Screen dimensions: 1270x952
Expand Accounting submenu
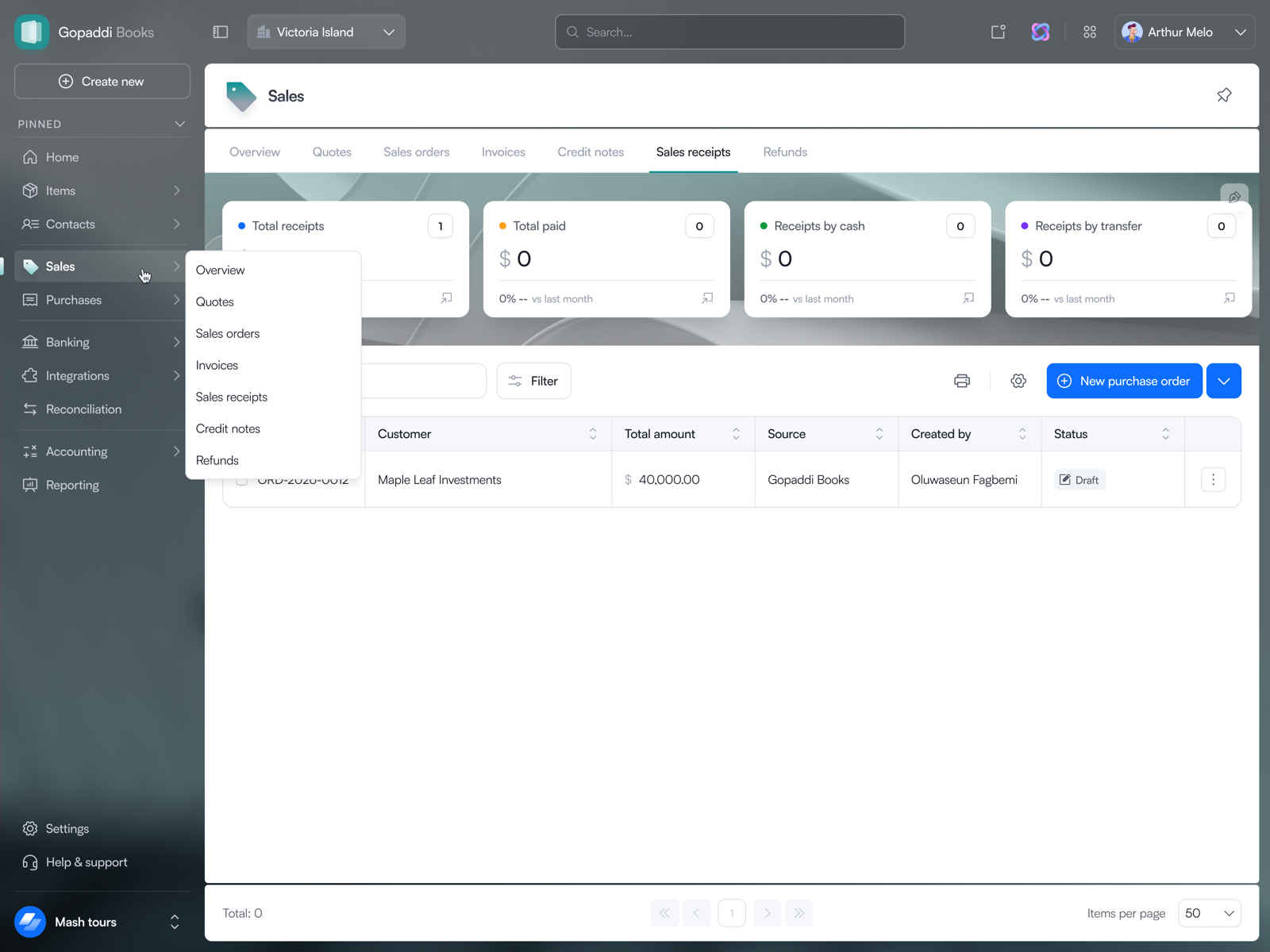click(x=176, y=451)
